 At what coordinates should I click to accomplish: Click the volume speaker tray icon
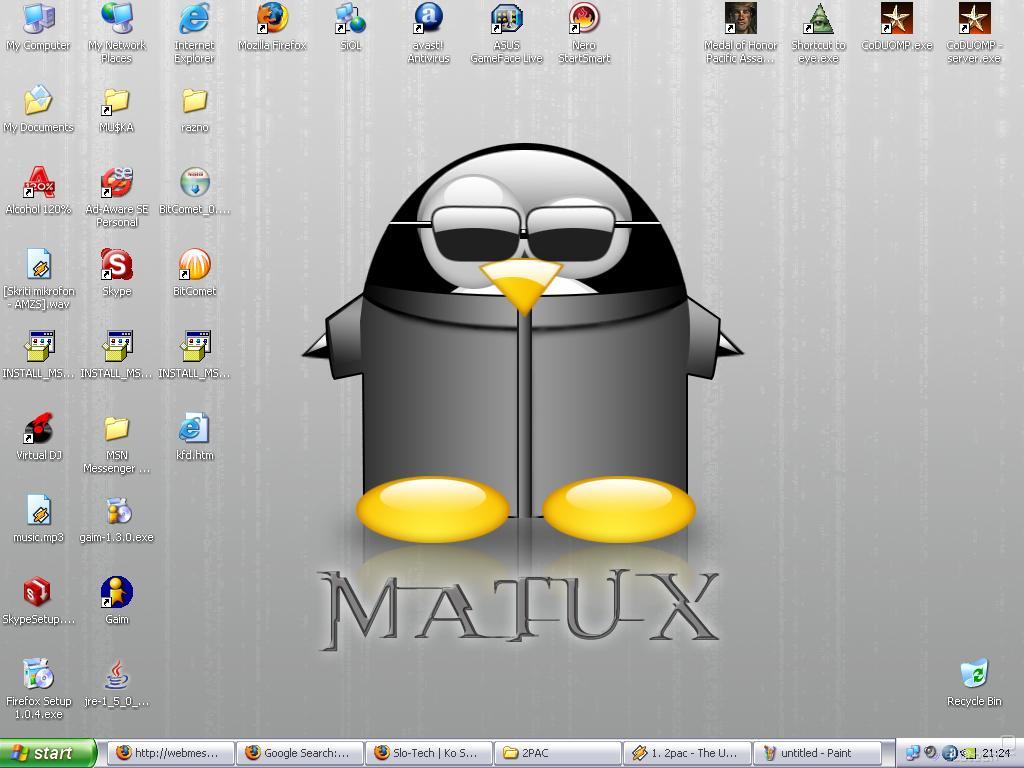931,752
